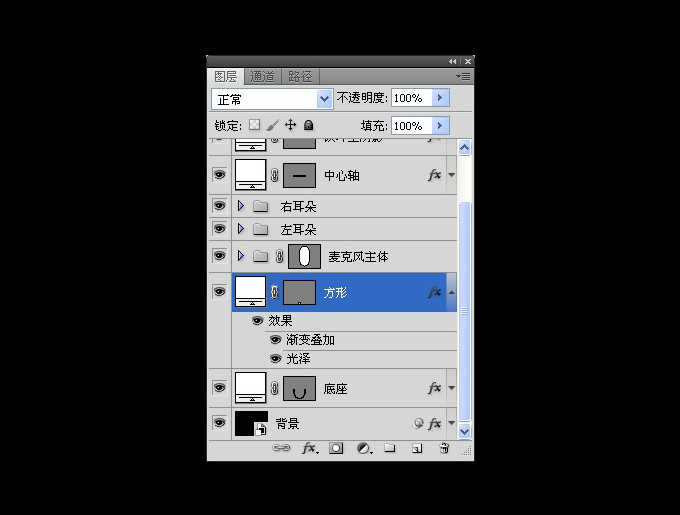Collapse panel with double-arrow icon
The height and width of the screenshot is (515, 680).
pos(452,62)
